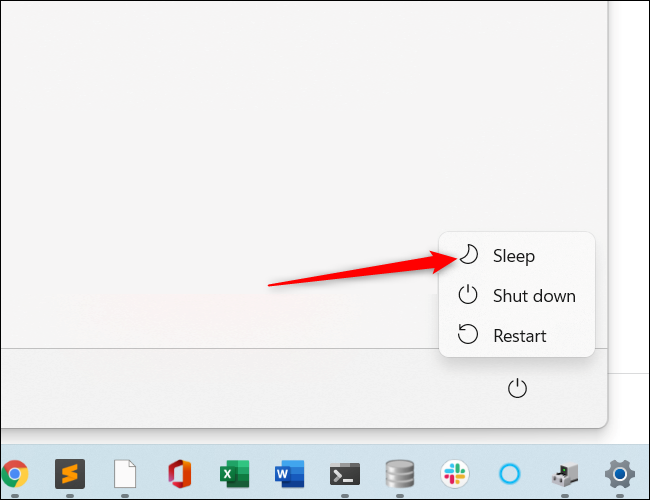Viewport: 650px width, 500px height.
Task: Click the crescent moon Sleep icon
Action: click(x=468, y=255)
